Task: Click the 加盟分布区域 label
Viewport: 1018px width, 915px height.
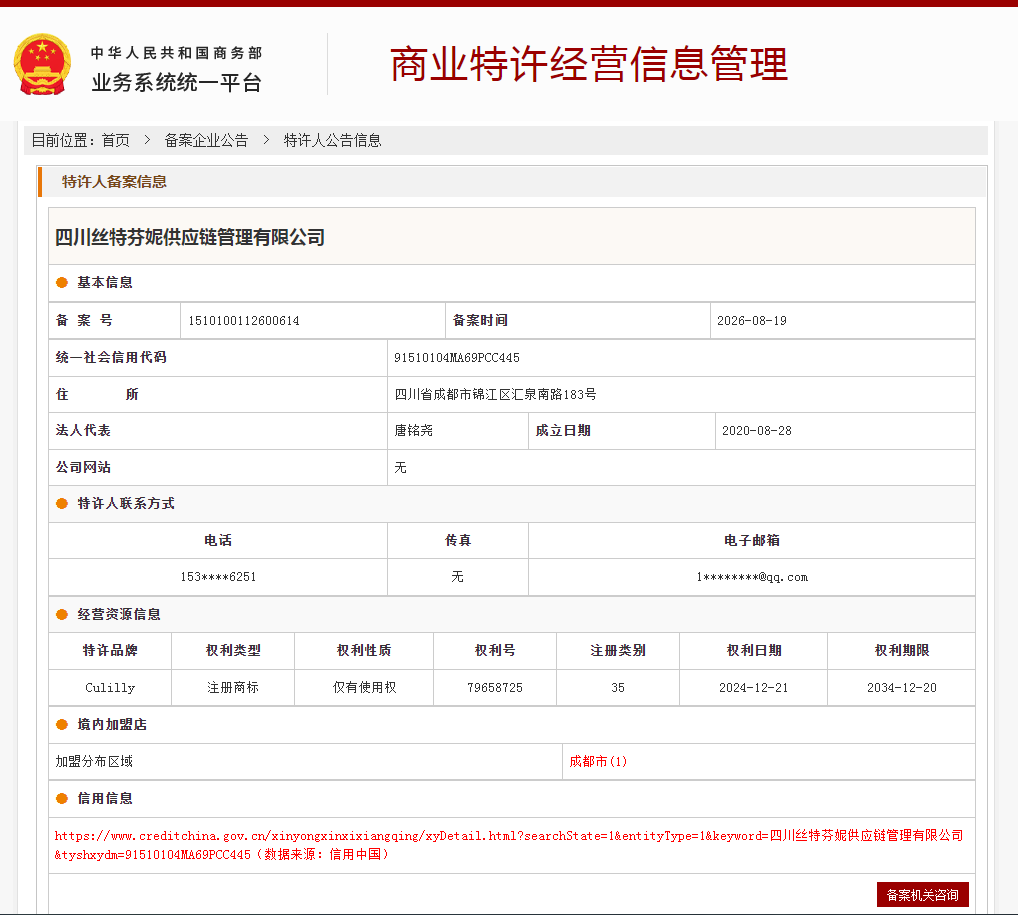Action: tap(94, 761)
